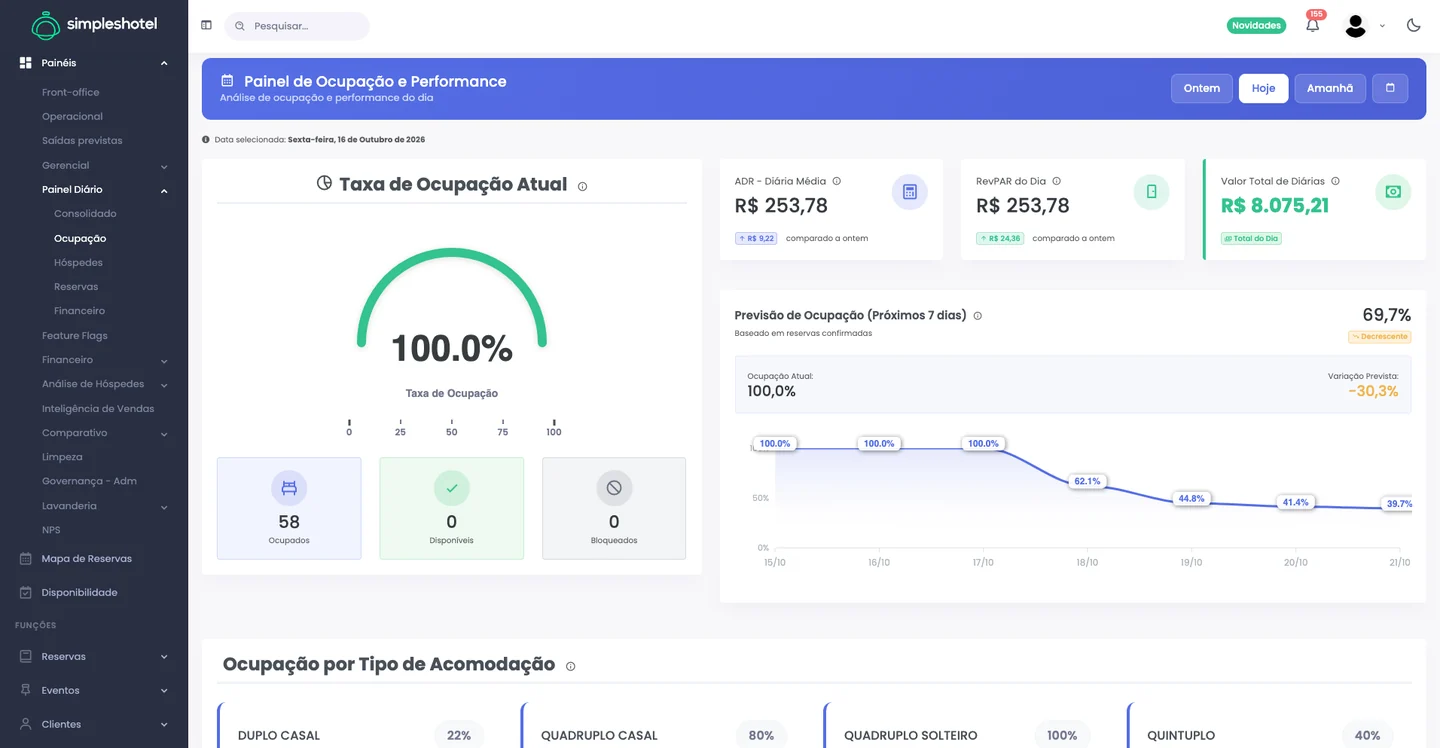Open the user avatar menu

tap(1355, 26)
